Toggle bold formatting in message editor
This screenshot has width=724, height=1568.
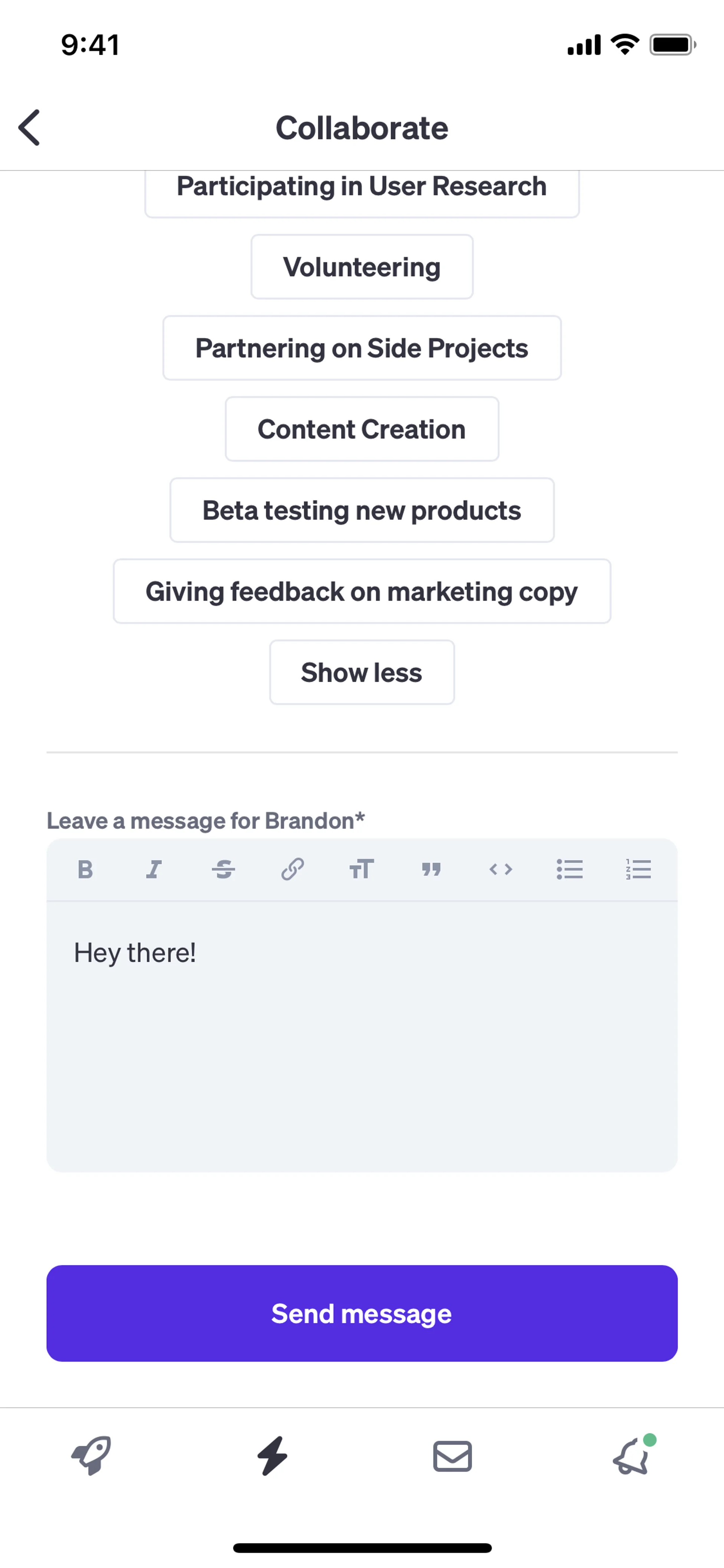point(86,869)
